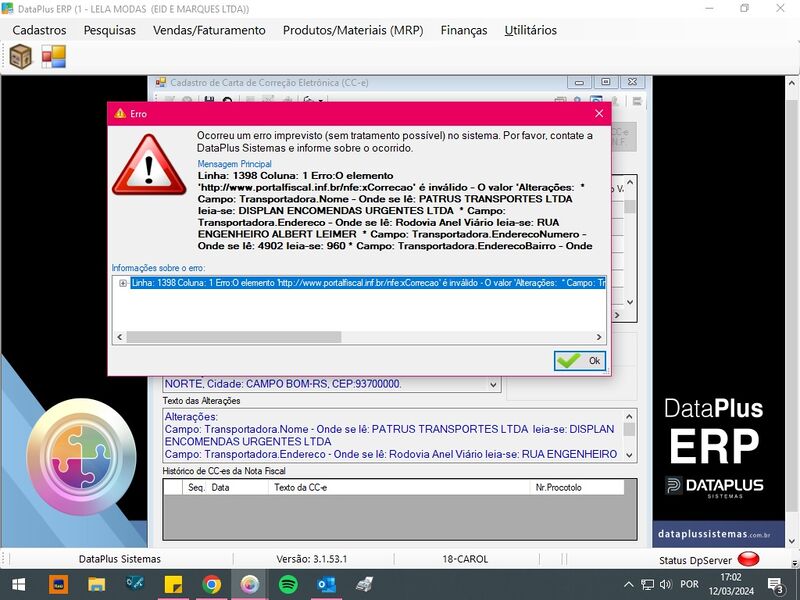Image resolution: width=800 pixels, height=600 pixels.
Task: Open Outlook from the taskbar
Action: point(327,585)
